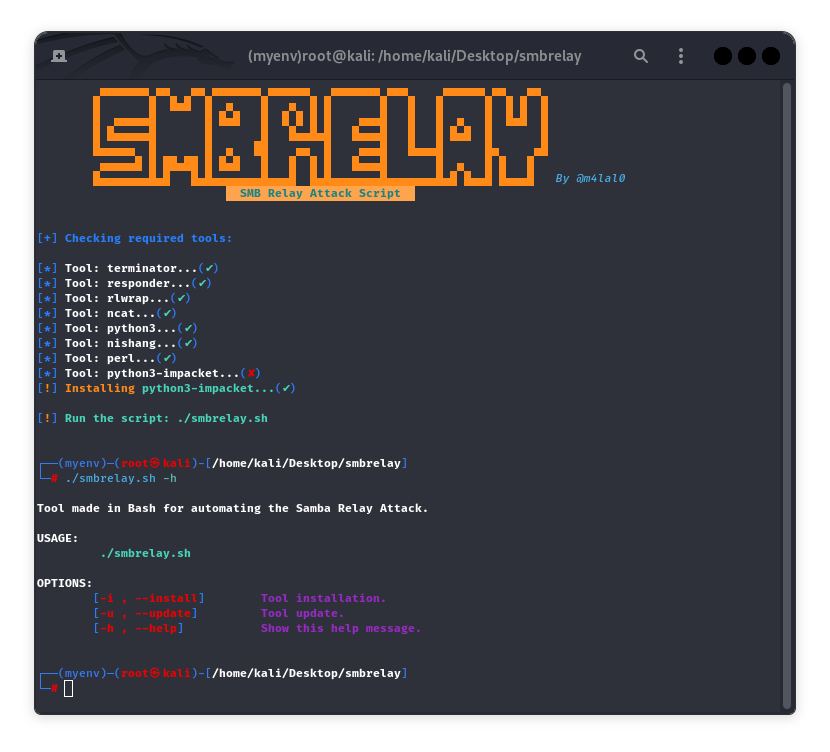Close window with last black circle
830x752 pixels.
[770, 56]
